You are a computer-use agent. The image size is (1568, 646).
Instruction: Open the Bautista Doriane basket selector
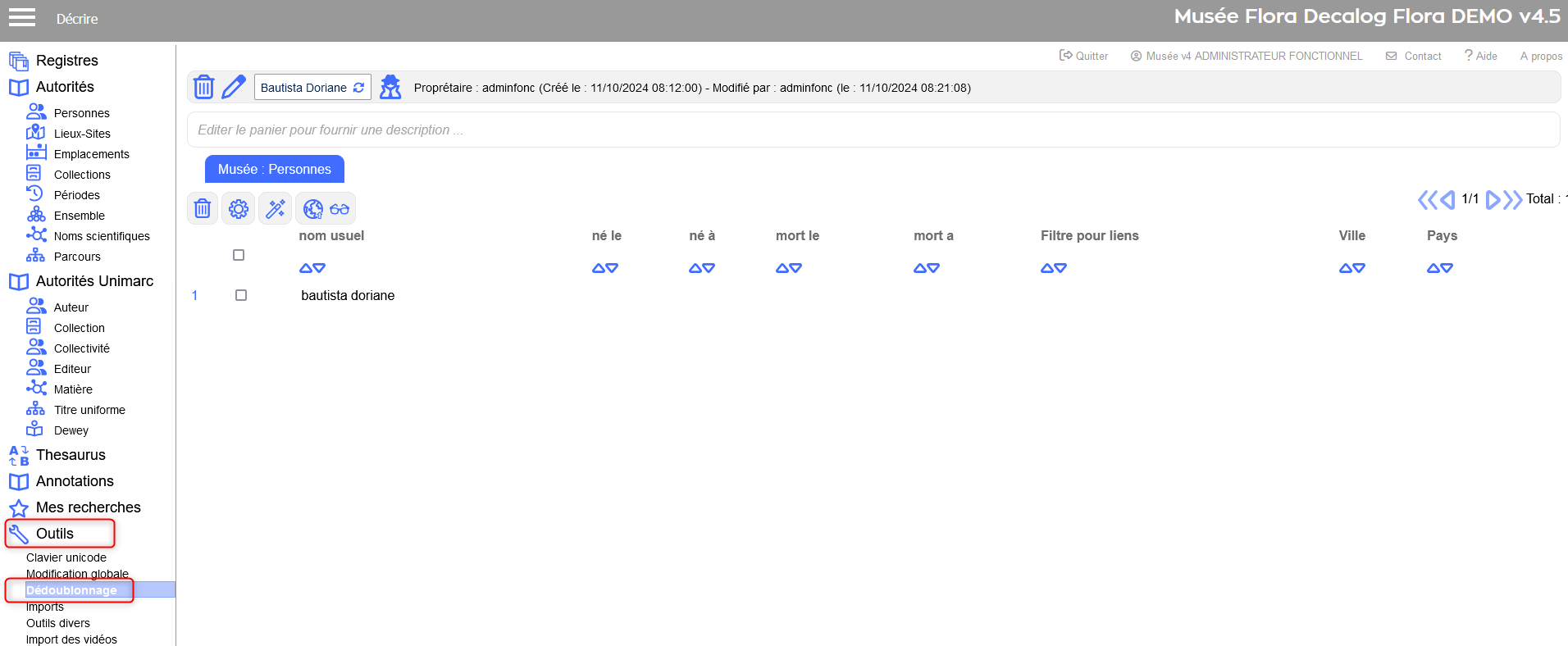click(x=312, y=88)
